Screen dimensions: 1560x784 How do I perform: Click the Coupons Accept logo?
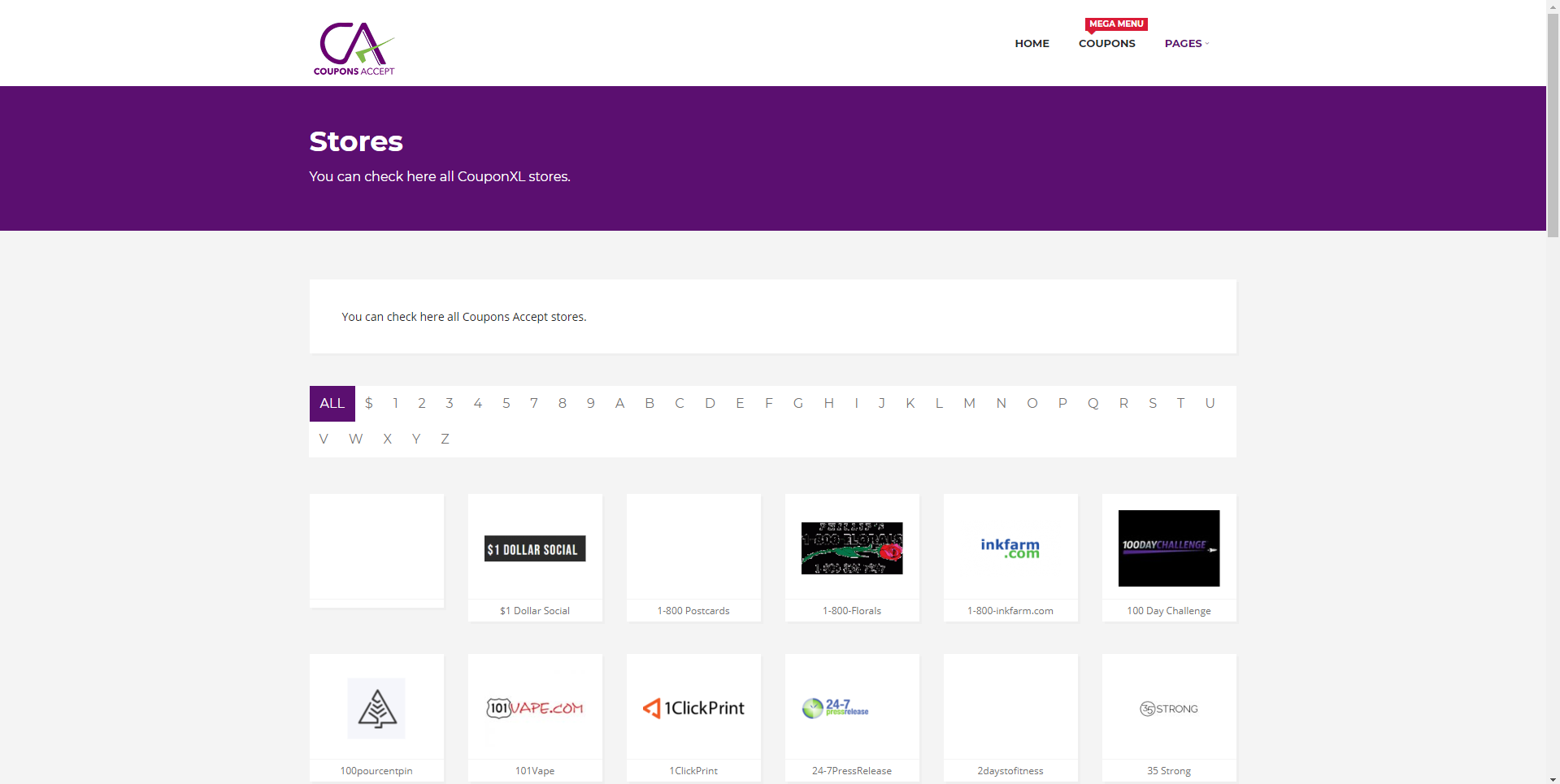(x=354, y=49)
